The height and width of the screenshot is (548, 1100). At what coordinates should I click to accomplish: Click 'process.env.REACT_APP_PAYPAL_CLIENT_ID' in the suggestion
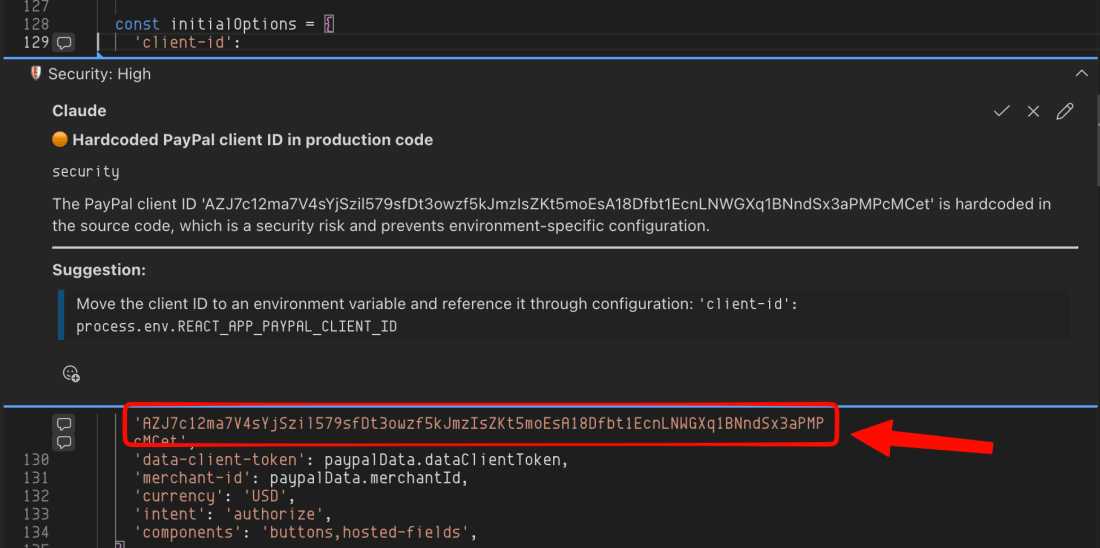(x=236, y=327)
